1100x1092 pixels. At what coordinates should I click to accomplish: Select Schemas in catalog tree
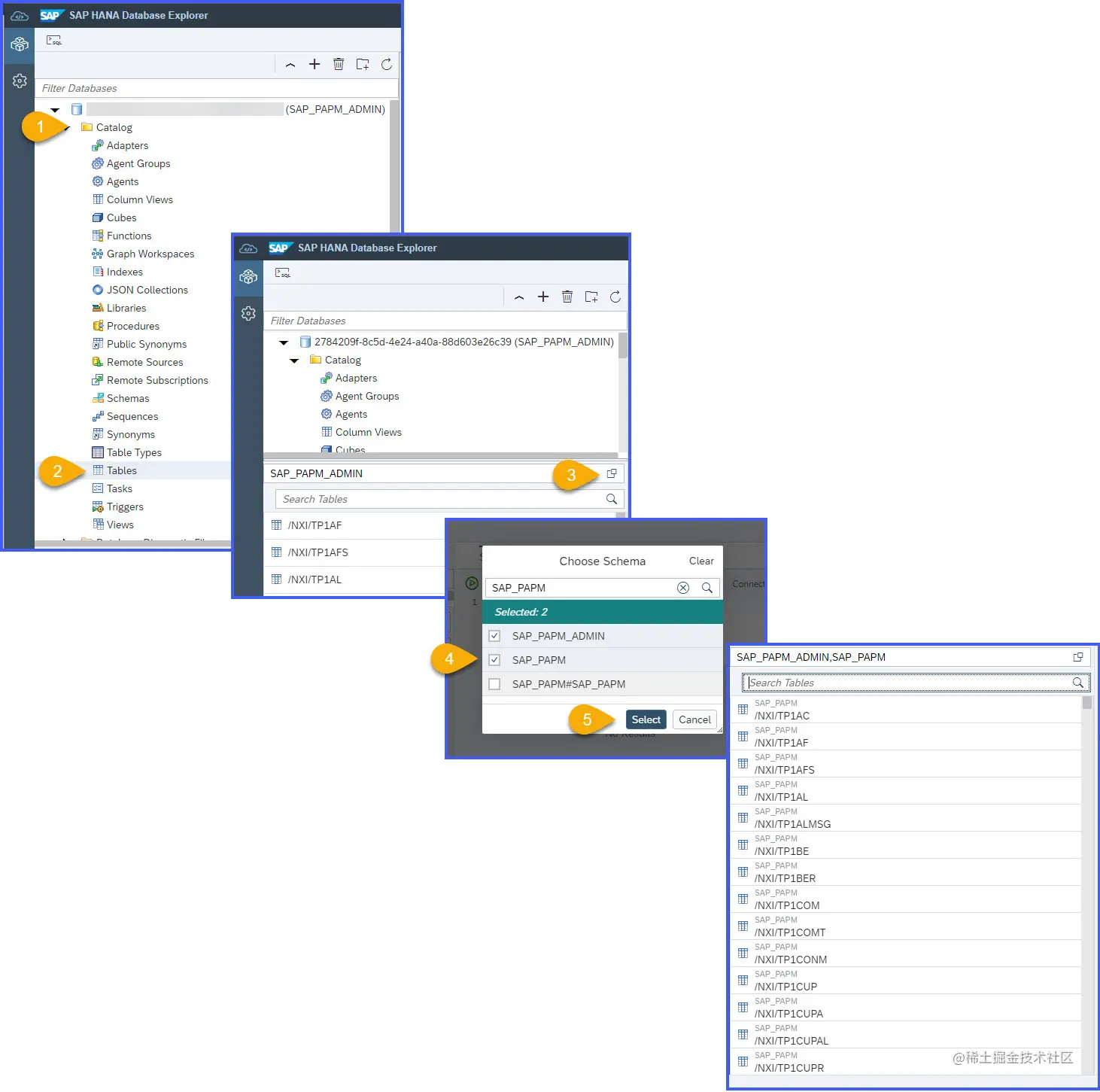128,398
